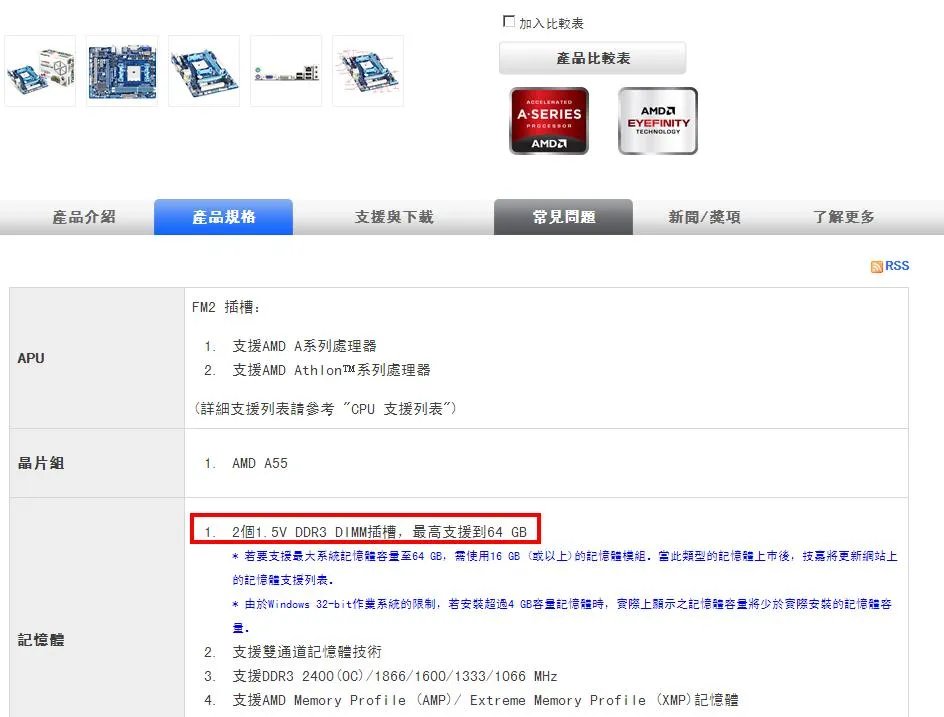This screenshot has width=944, height=717.
Task: Click the 晶片組 row header cell
Action: (40, 463)
